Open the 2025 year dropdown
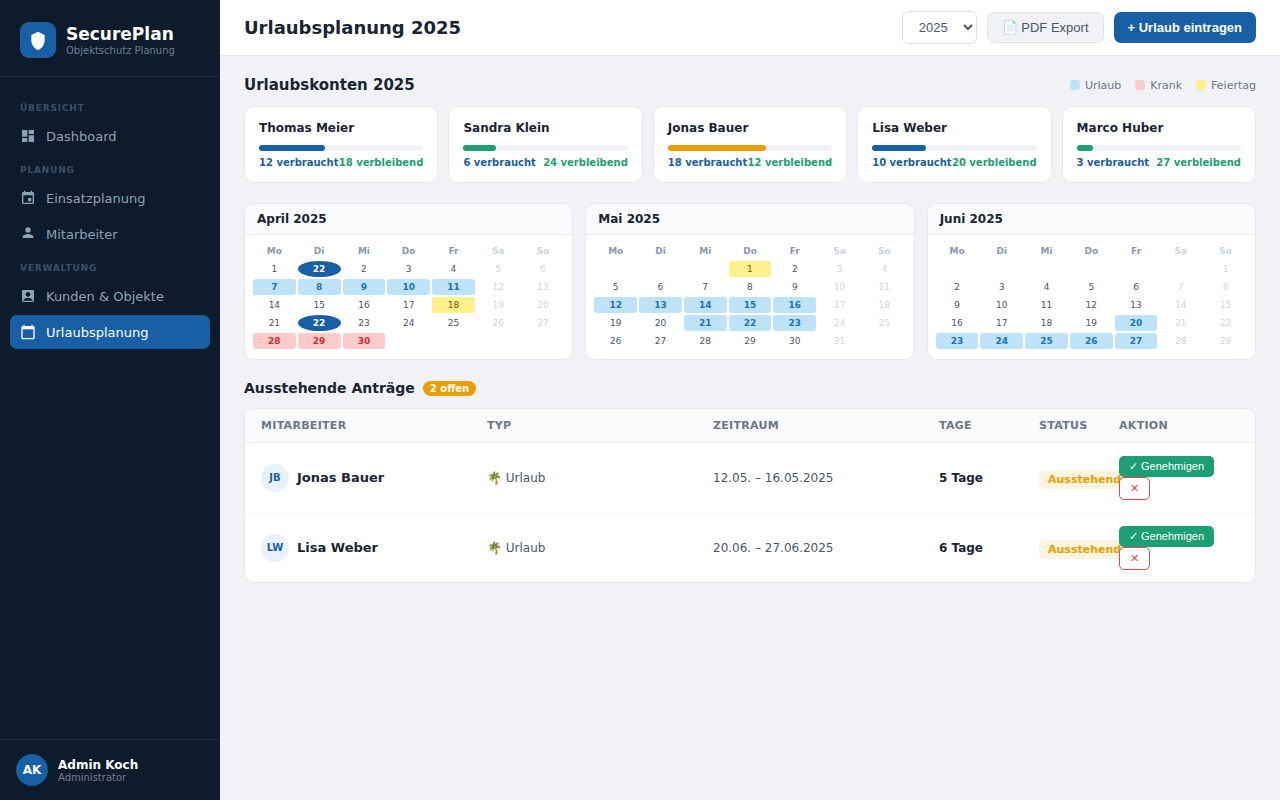The image size is (1280, 800). click(x=938, y=27)
